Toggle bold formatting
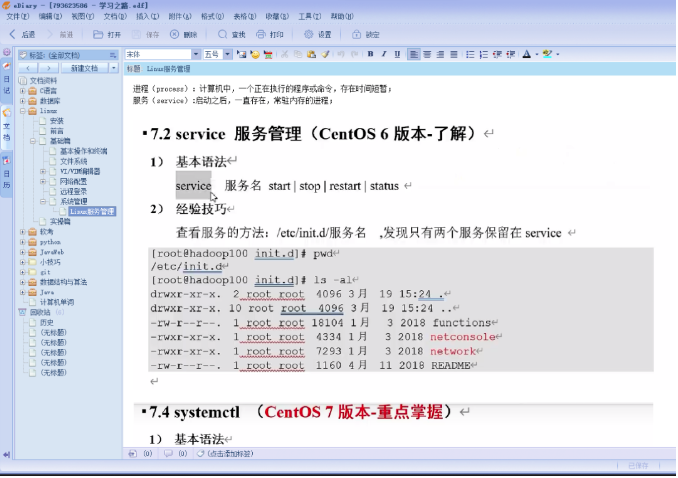Viewport: 678px width, 478px height. click(x=370, y=54)
